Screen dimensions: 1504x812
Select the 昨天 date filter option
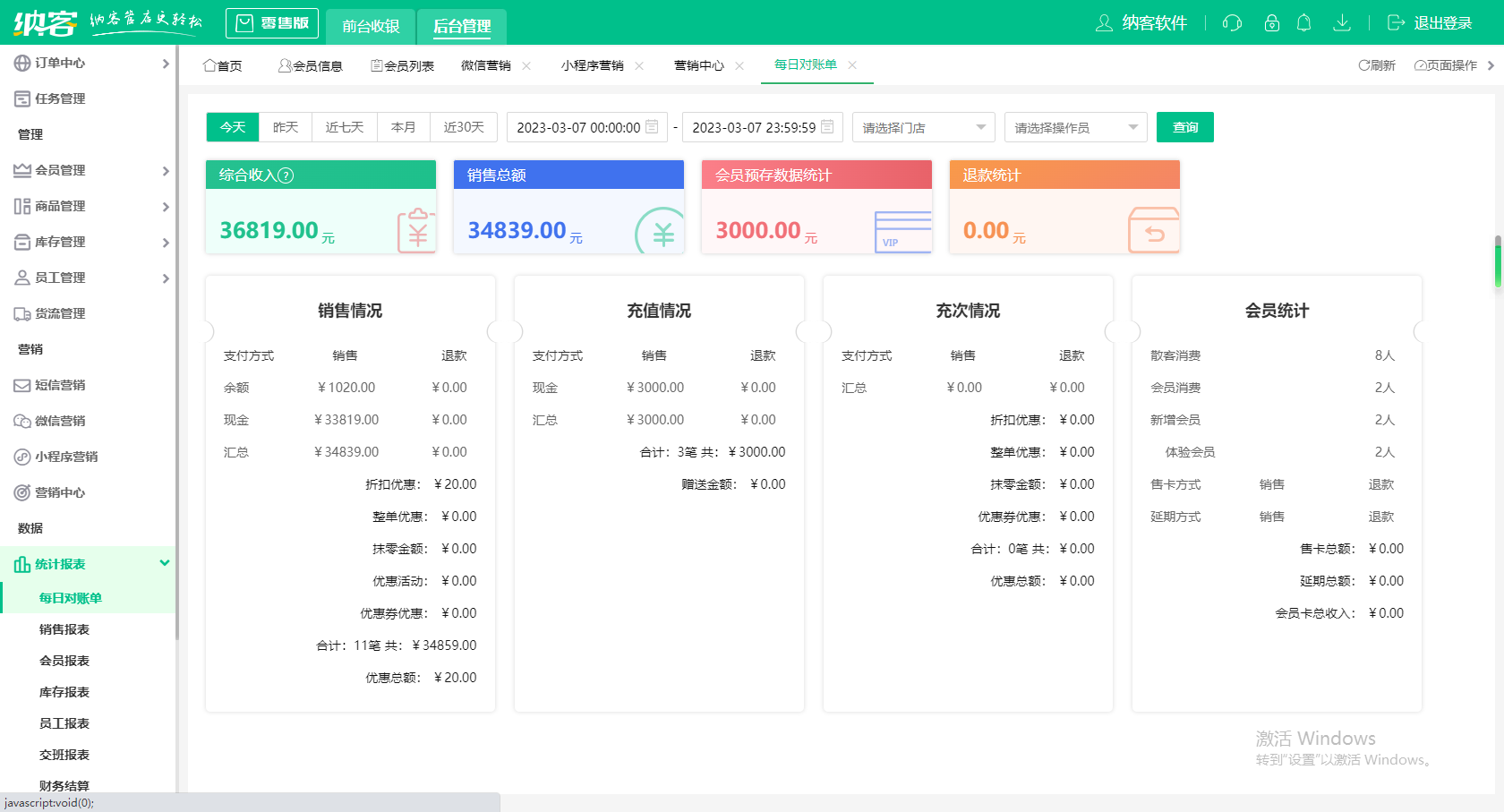coord(285,126)
